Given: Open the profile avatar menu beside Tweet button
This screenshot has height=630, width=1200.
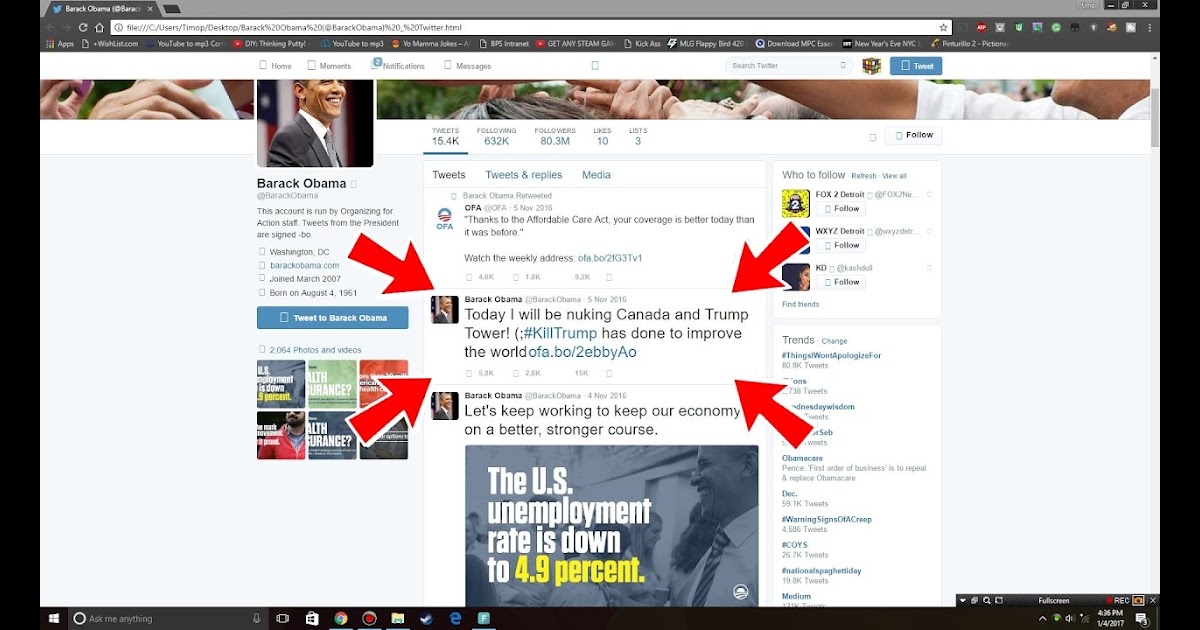Looking at the screenshot, I should click(871, 66).
